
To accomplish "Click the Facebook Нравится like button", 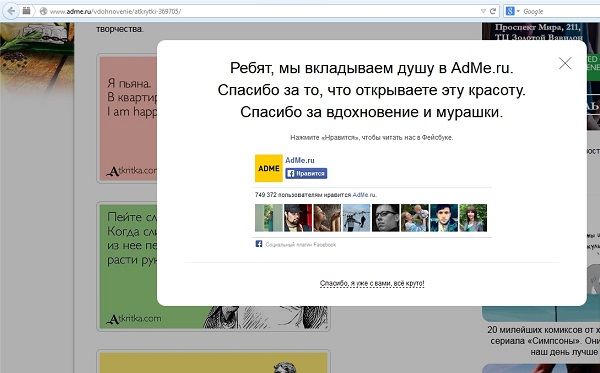I will pos(306,174).
